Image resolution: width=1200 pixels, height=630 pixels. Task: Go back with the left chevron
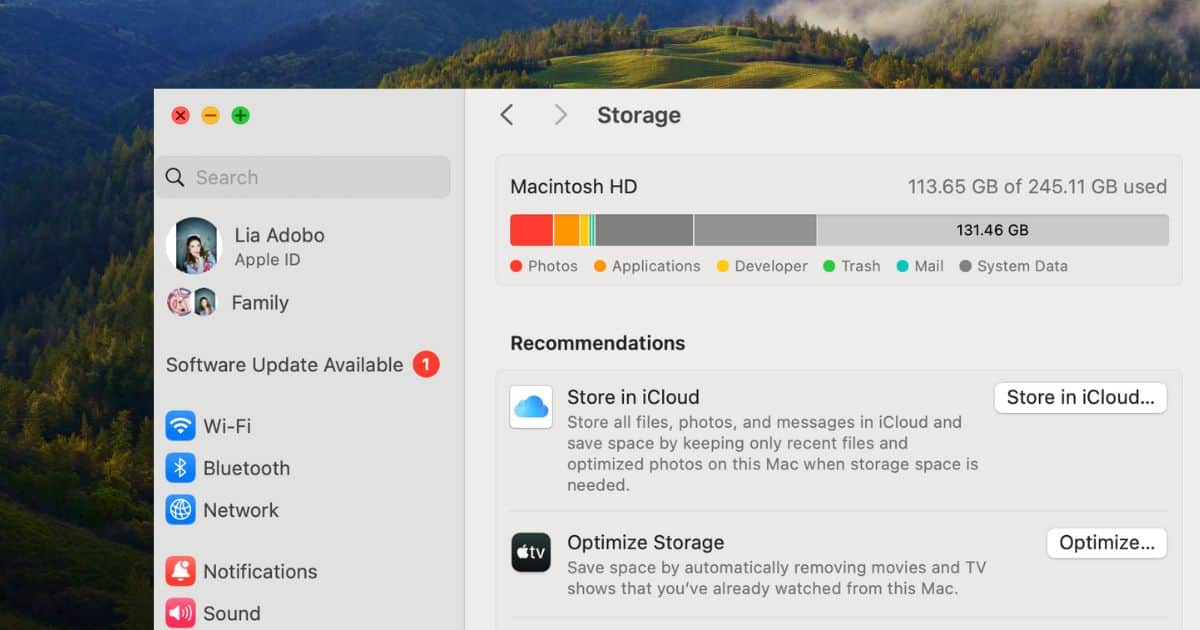507,115
